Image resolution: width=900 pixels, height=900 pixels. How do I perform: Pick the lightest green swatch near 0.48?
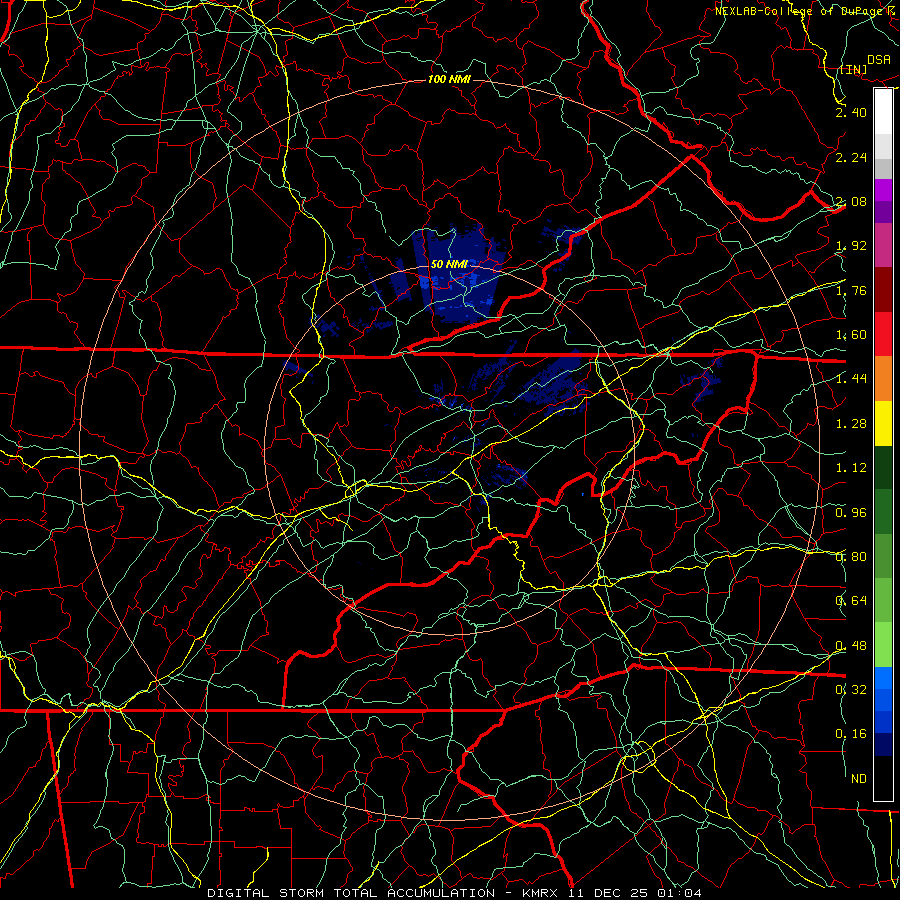pos(883,645)
